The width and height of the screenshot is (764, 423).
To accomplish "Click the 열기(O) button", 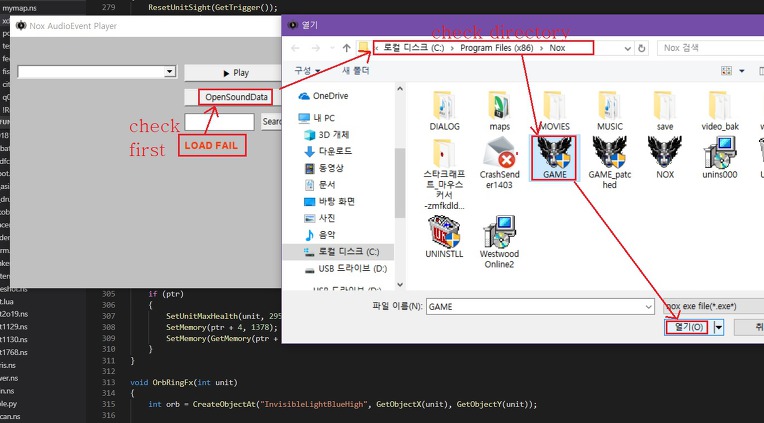I will (688, 327).
